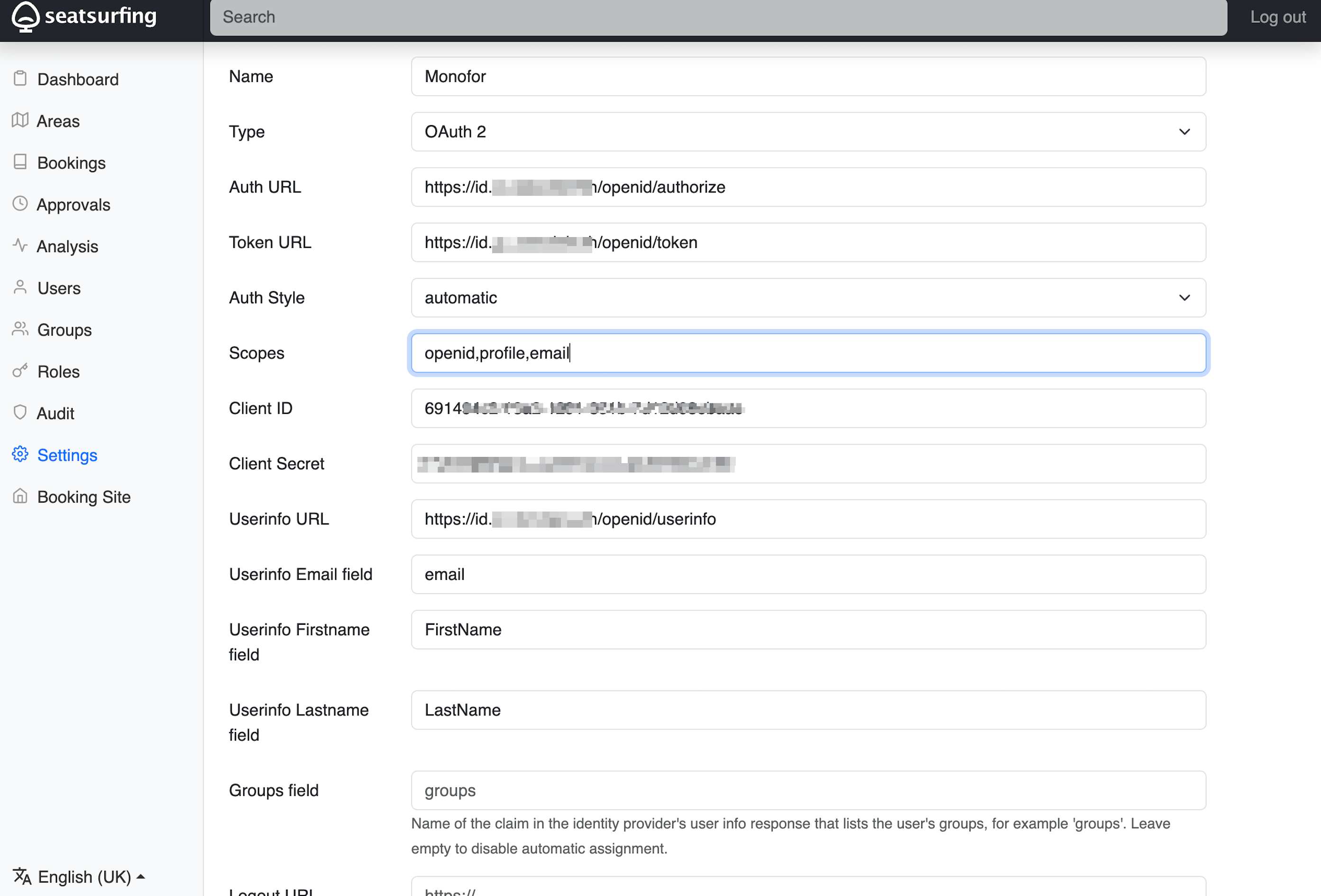The width and height of the screenshot is (1321, 896).
Task: Click the Dashboard clipboard icon
Action: pos(20,78)
